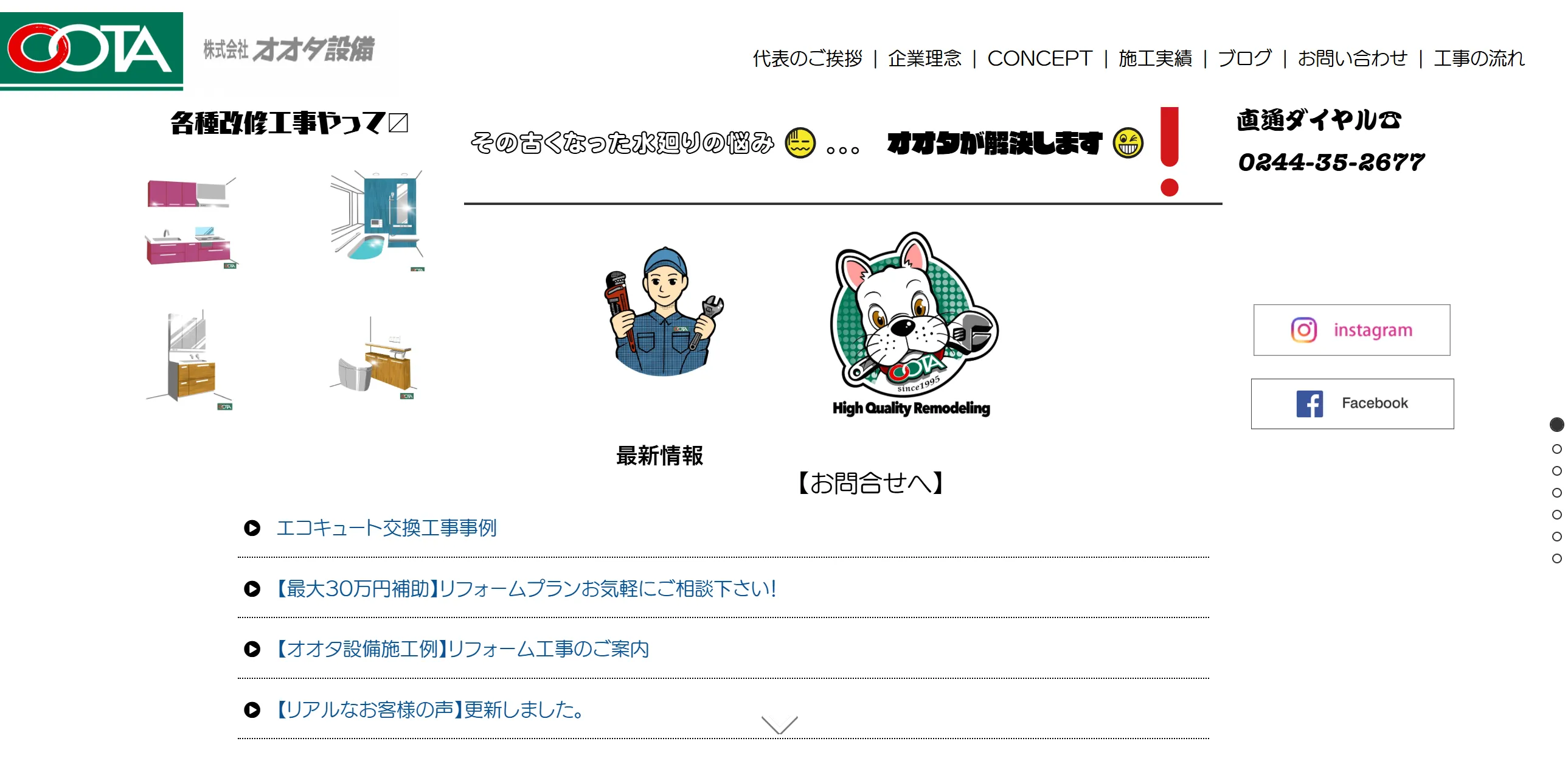Open the Facebook link button

(1352, 404)
